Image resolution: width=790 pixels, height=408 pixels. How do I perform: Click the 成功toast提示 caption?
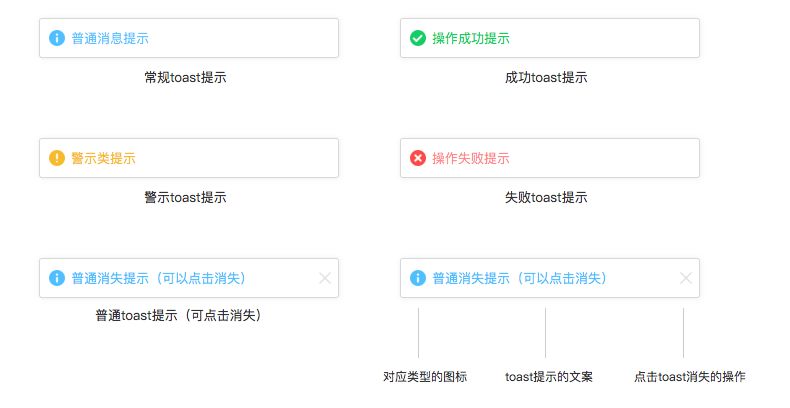[x=546, y=78]
